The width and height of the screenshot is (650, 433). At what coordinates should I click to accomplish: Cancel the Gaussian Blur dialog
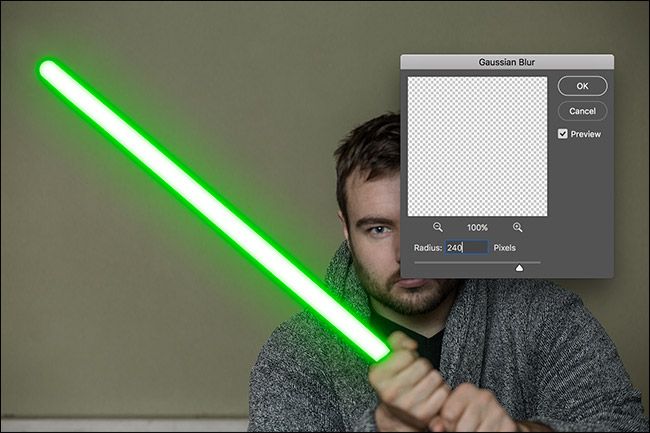pyautogui.click(x=582, y=111)
